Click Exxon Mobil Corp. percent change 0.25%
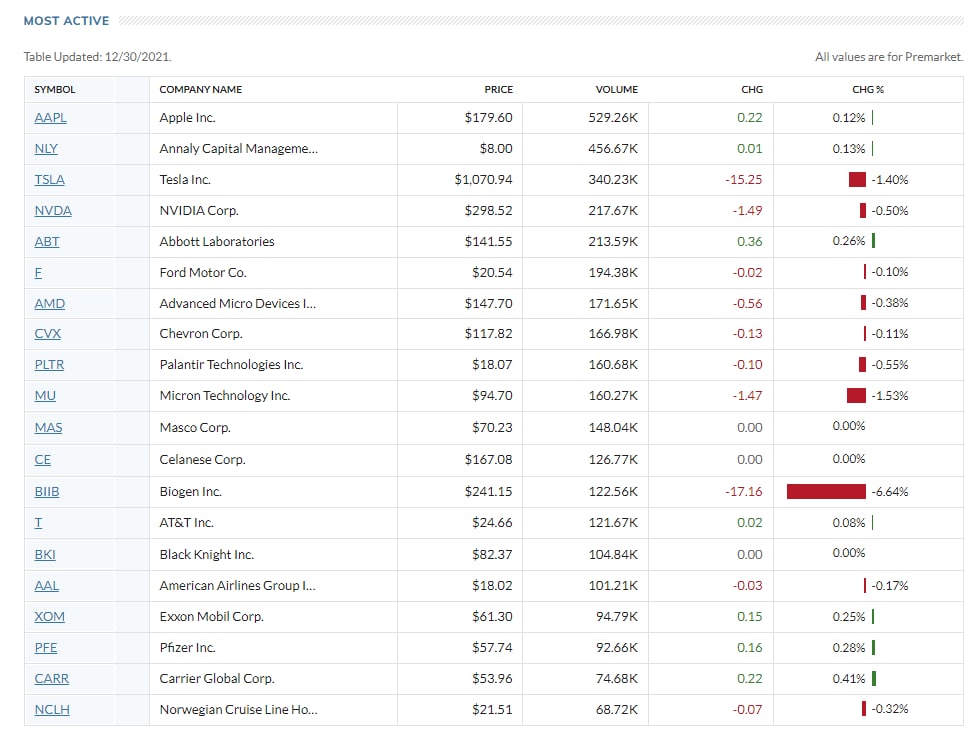The width and height of the screenshot is (980, 738). pos(849,617)
